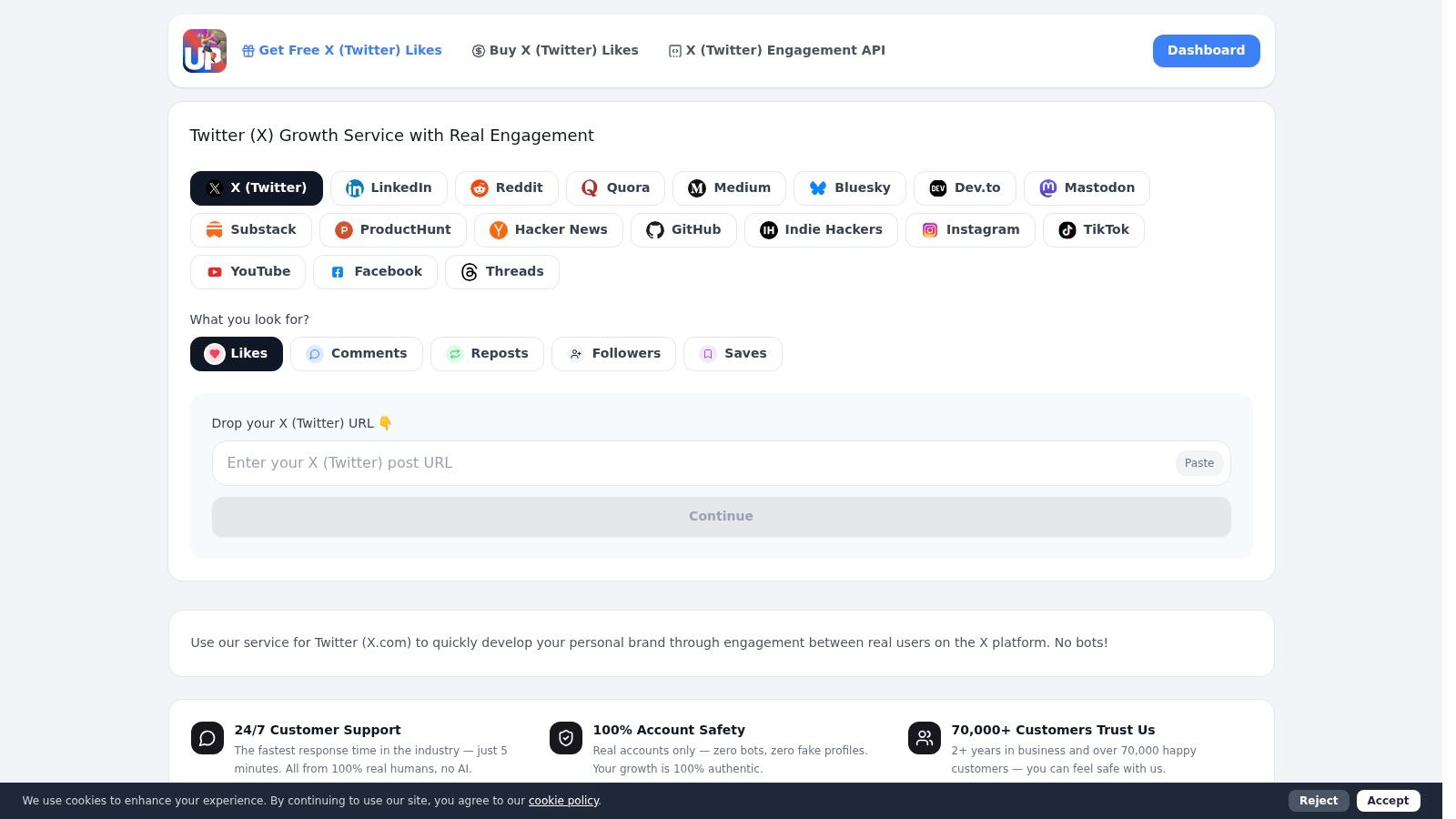1456x819 pixels.
Task: Select the X (Twitter) platform icon
Action: click(215, 188)
